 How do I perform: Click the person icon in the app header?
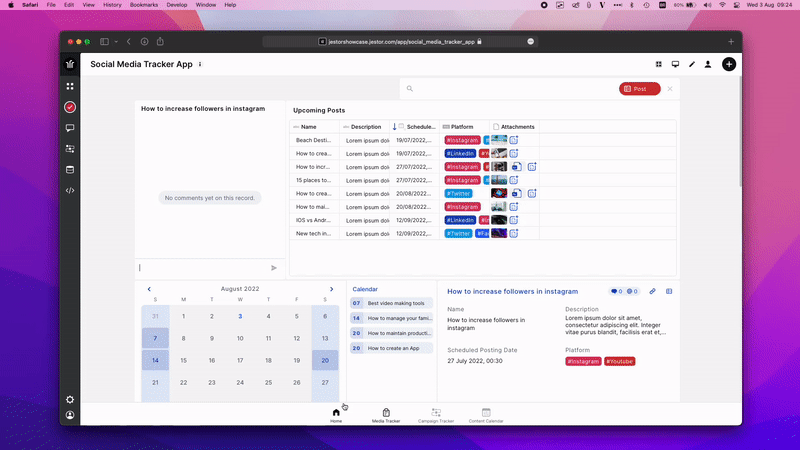click(708, 64)
